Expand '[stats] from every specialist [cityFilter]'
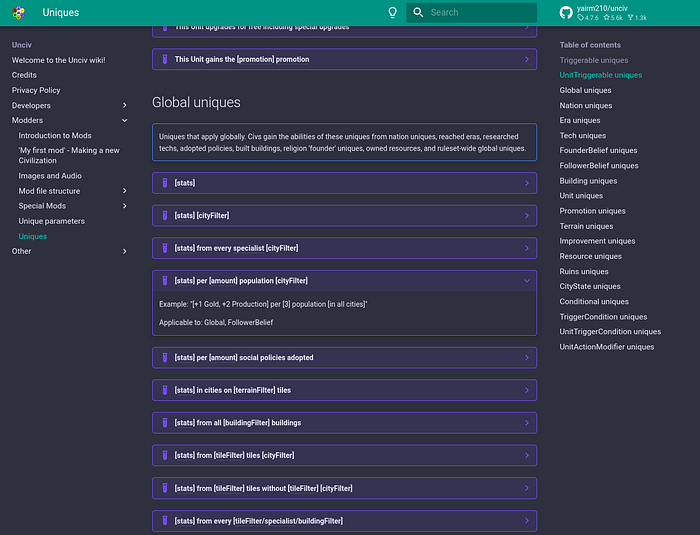700x535 pixels. click(x=344, y=248)
